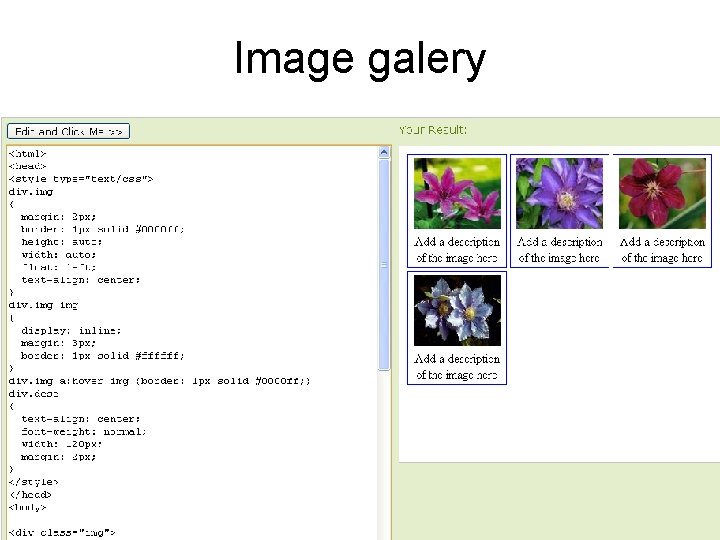Click the "</head>" code line
The height and width of the screenshot is (540, 720).
click(30, 495)
